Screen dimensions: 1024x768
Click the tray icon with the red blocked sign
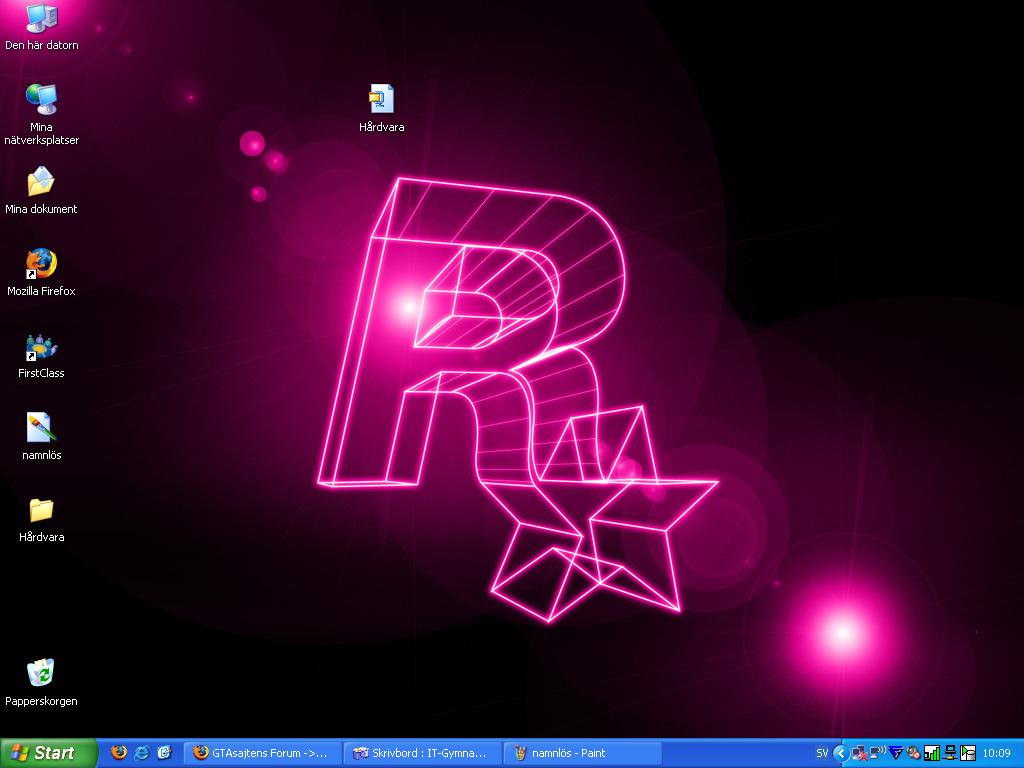[914, 753]
